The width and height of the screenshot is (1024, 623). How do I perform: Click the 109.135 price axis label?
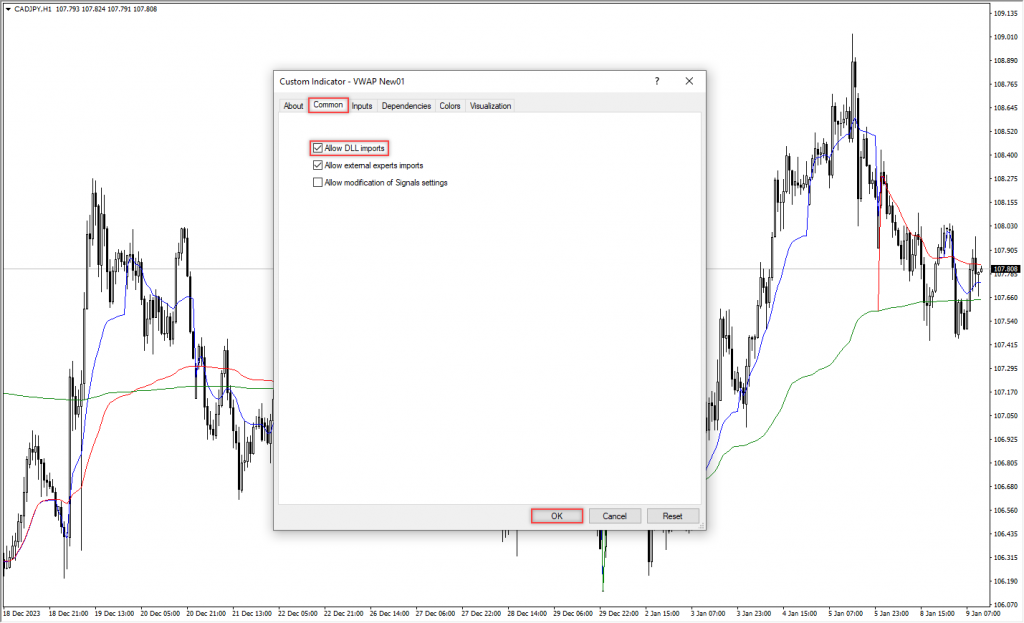coord(1006,13)
